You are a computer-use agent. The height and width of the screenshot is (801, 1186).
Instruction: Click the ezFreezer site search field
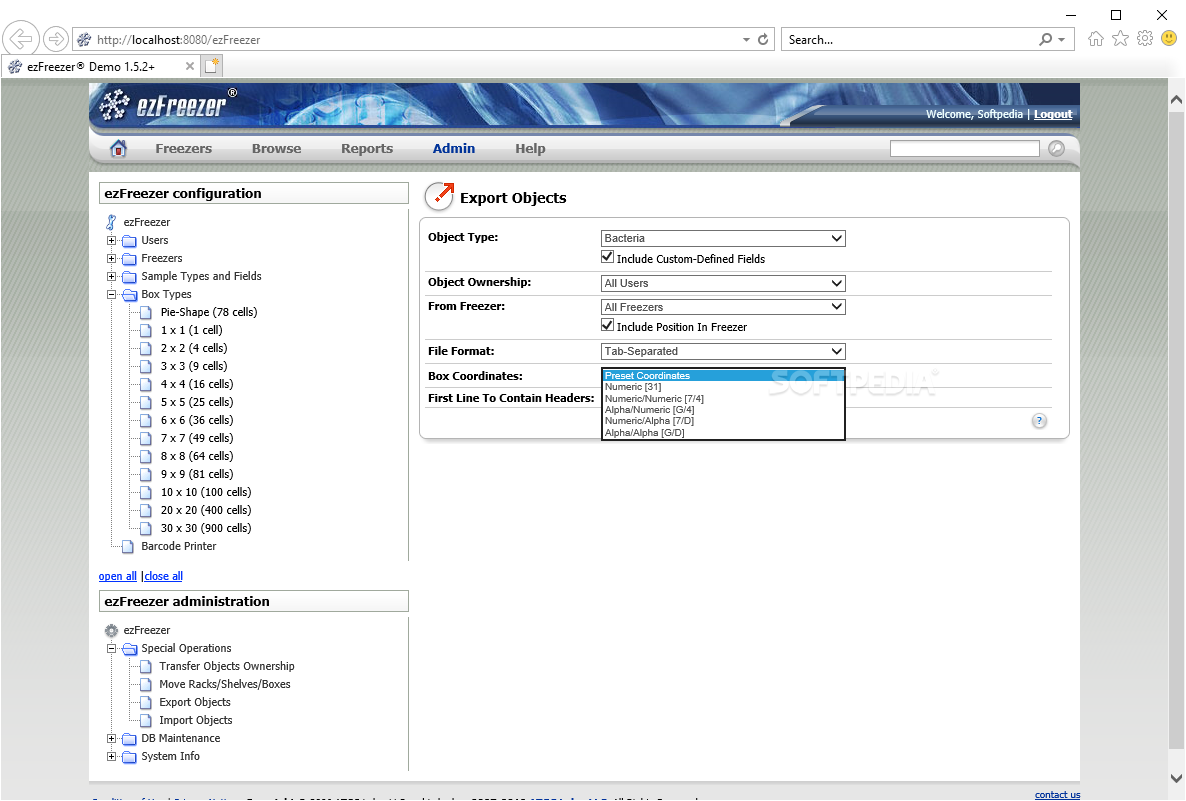964,149
